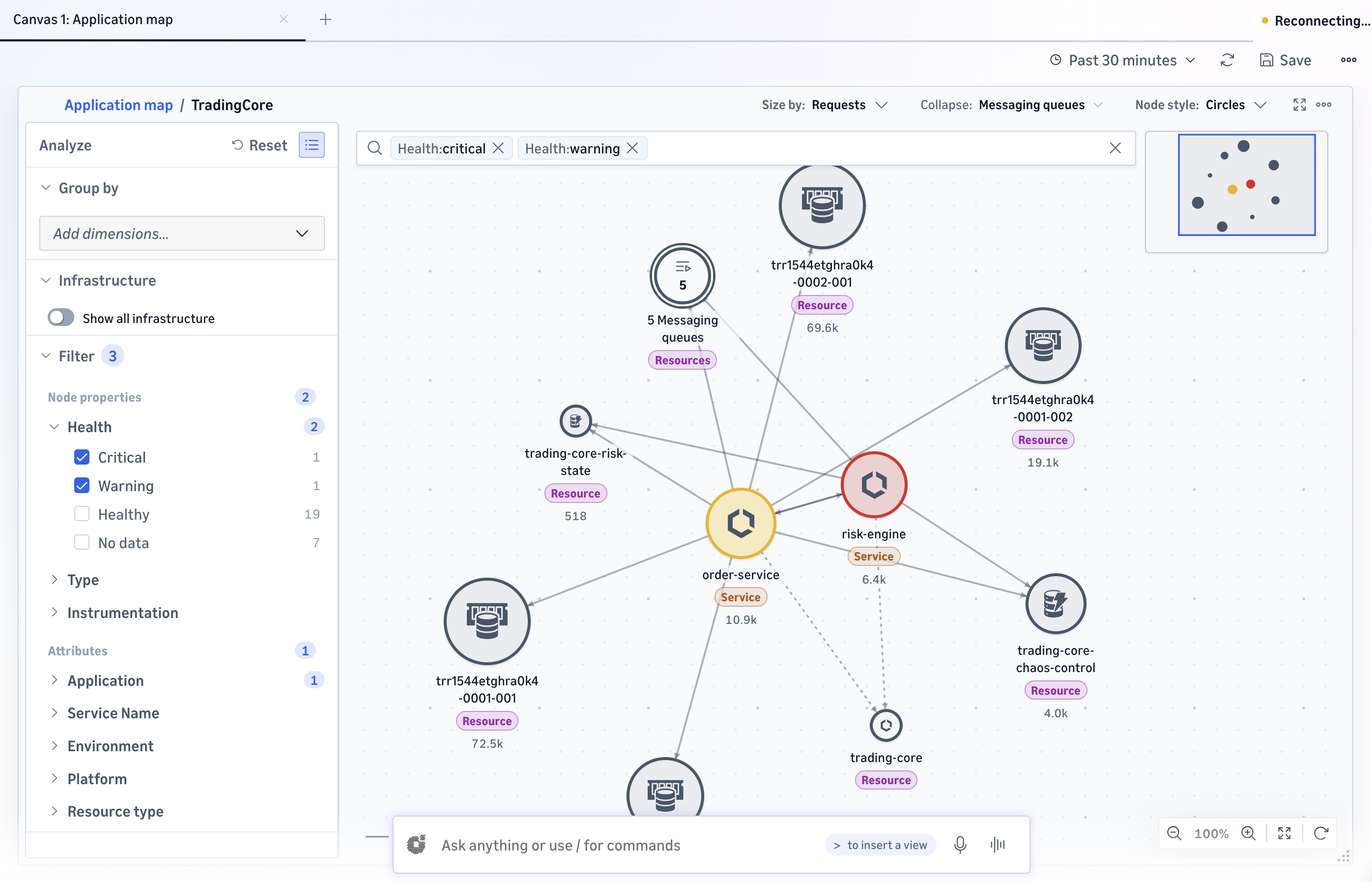Click the trading-core-risk-state resource node
Image resolution: width=1372 pixels, height=882 pixels.
(x=575, y=421)
